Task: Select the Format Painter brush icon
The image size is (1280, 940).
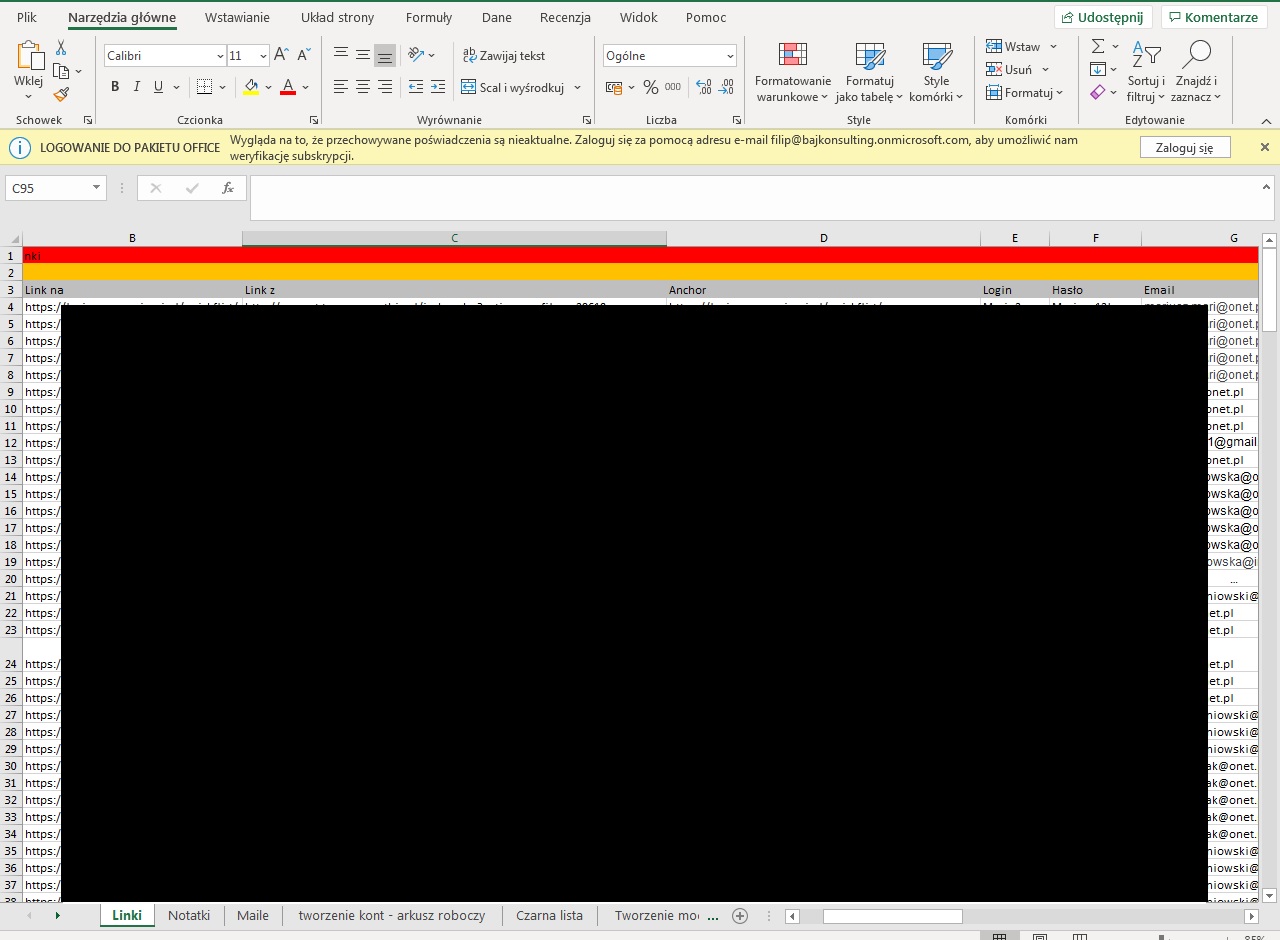Action: (x=61, y=94)
